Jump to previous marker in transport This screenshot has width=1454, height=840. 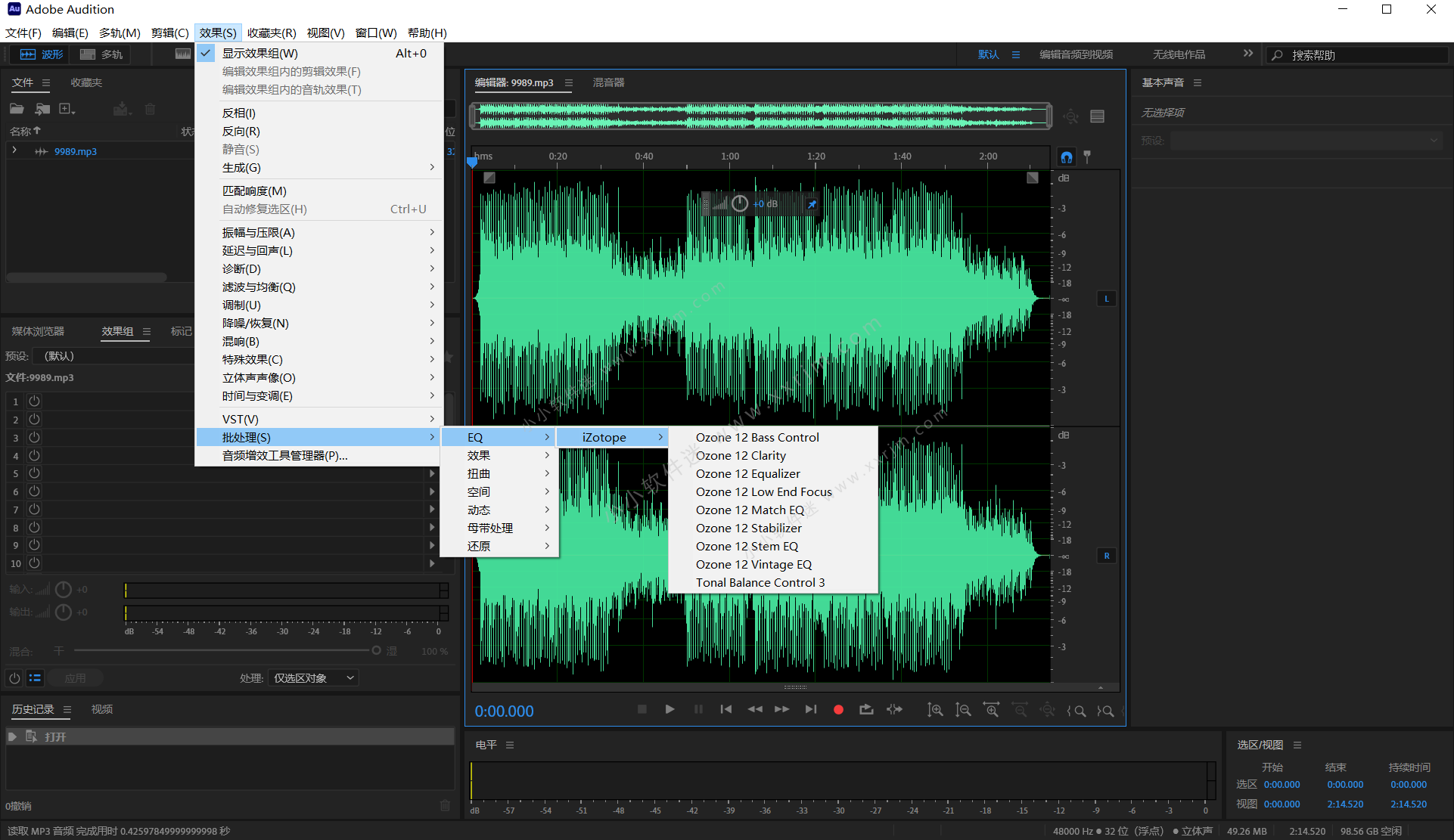(726, 709)
